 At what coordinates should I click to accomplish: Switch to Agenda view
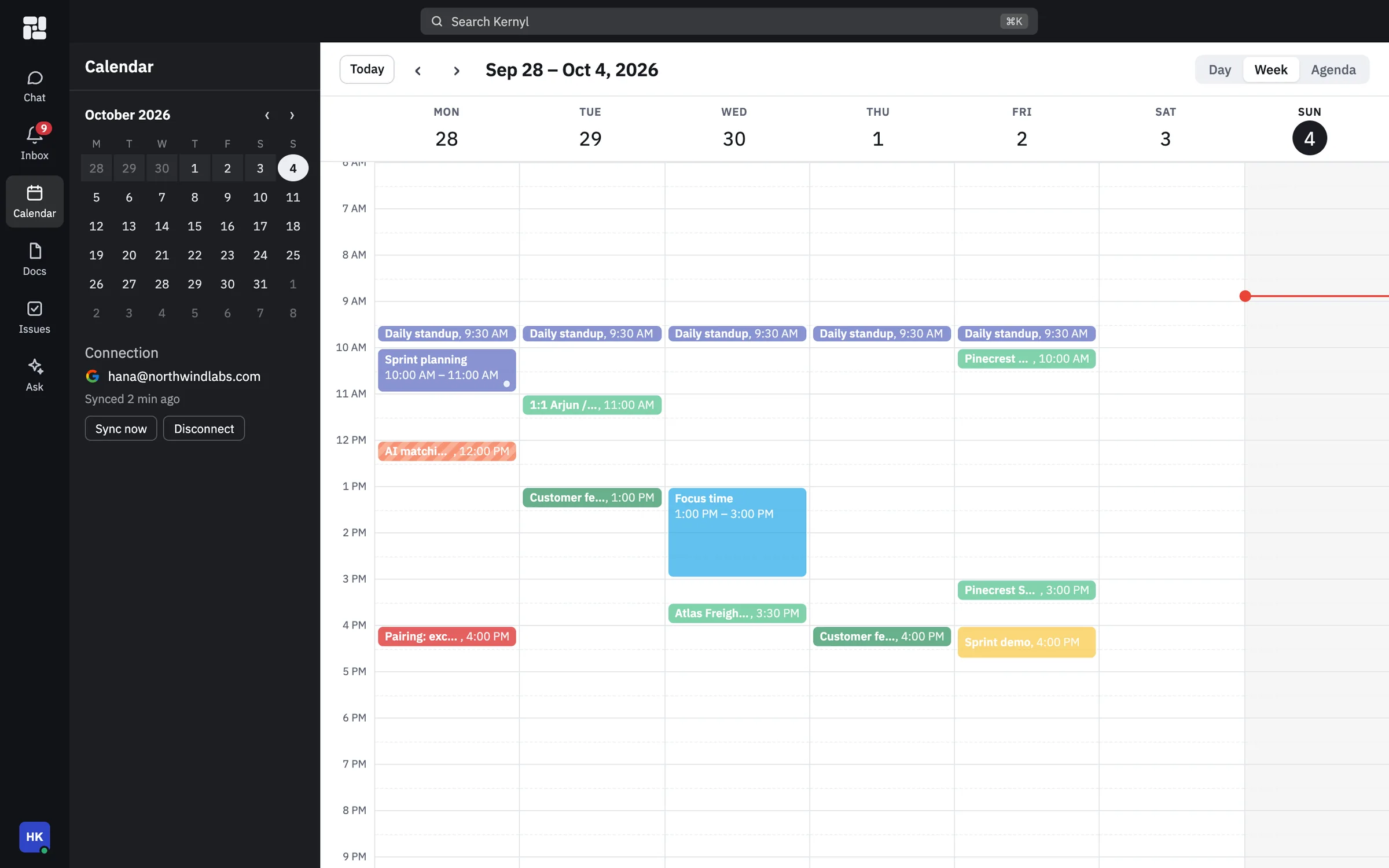point(1333,69)
